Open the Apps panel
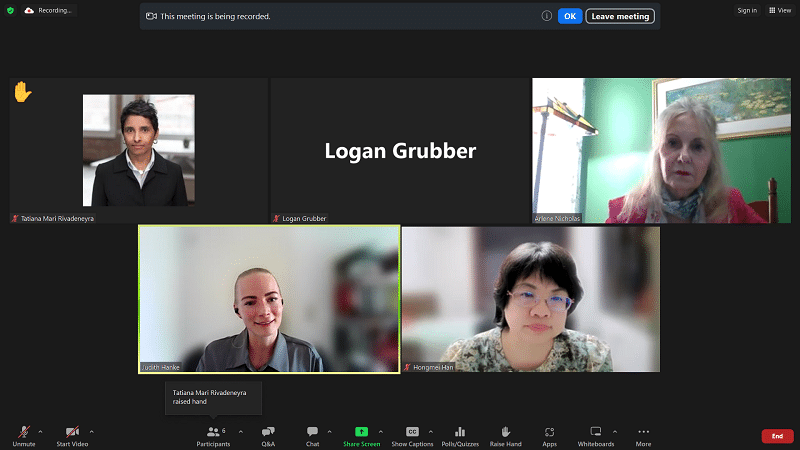 point(549,435)
